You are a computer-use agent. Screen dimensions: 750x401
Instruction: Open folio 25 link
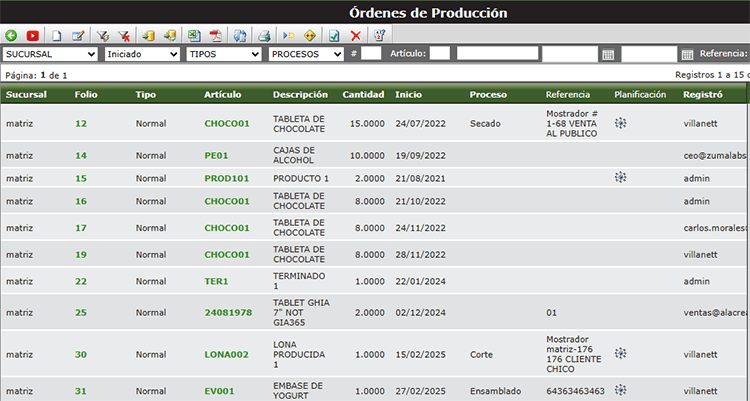81,312
